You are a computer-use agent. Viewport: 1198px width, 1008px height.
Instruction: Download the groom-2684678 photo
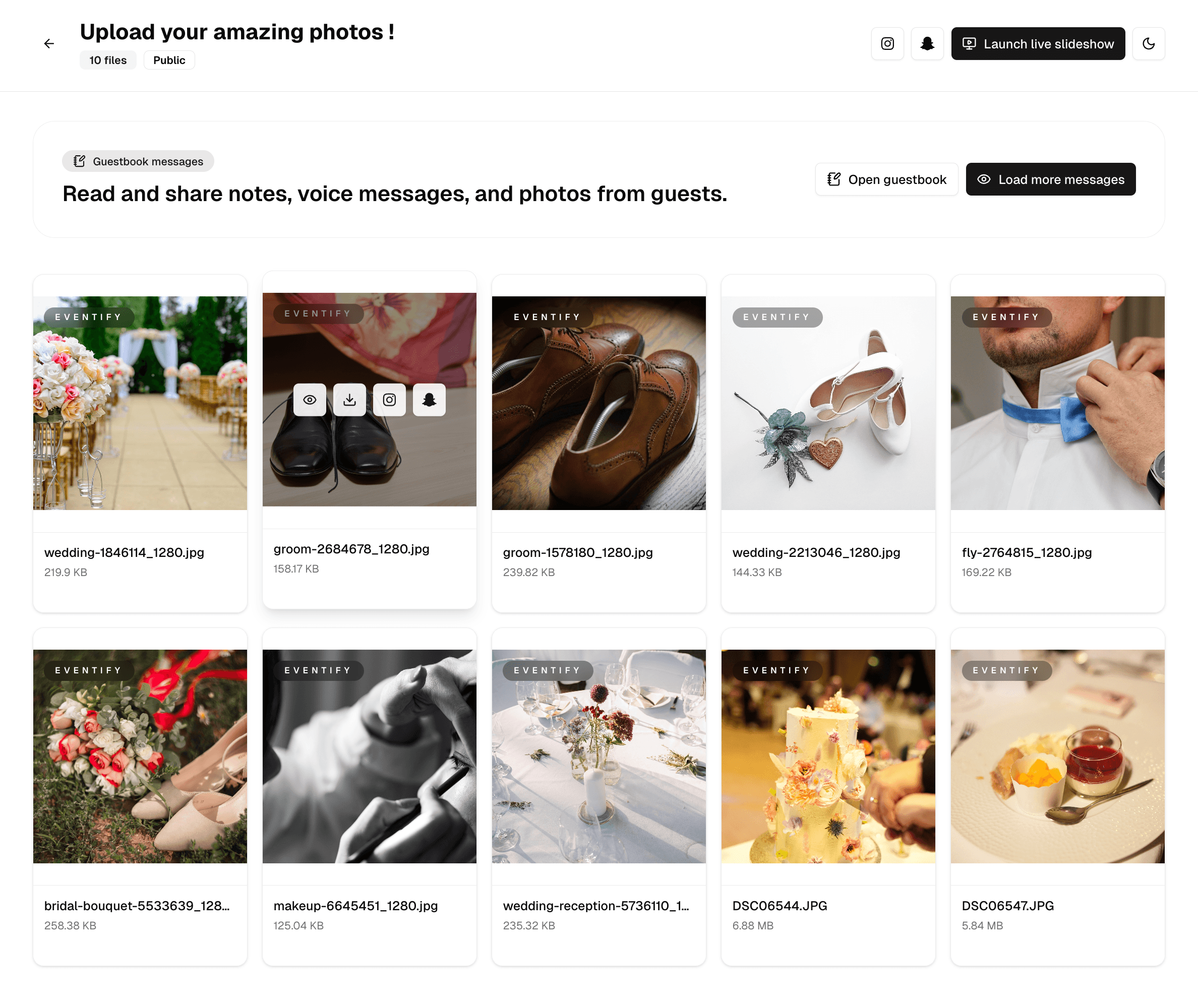pos(350,400)
